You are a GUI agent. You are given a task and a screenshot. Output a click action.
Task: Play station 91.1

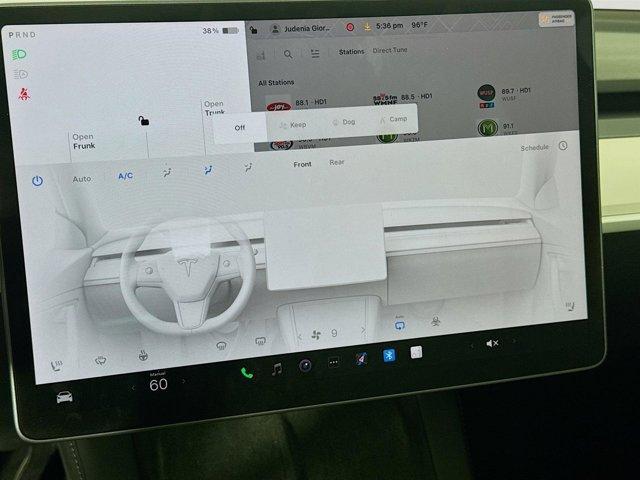497,127
